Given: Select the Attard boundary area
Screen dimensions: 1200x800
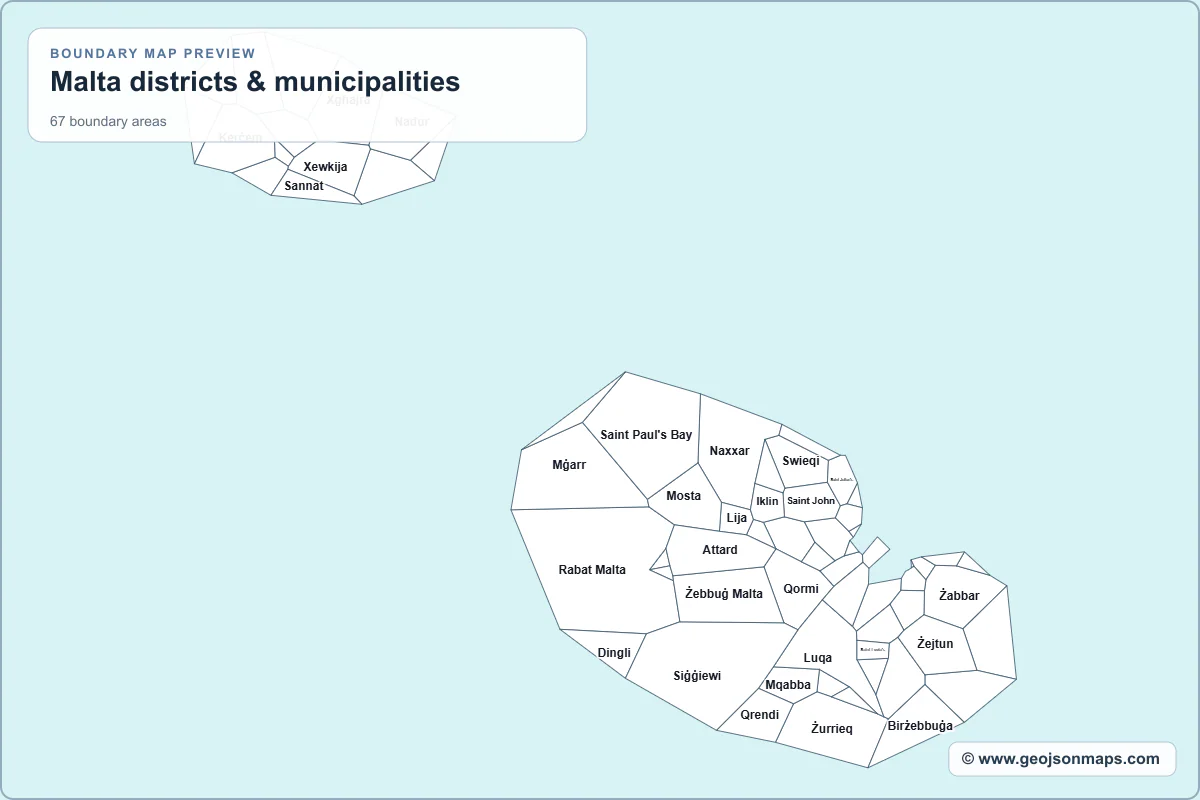Looking at the screenshot, I should (720, 550).
